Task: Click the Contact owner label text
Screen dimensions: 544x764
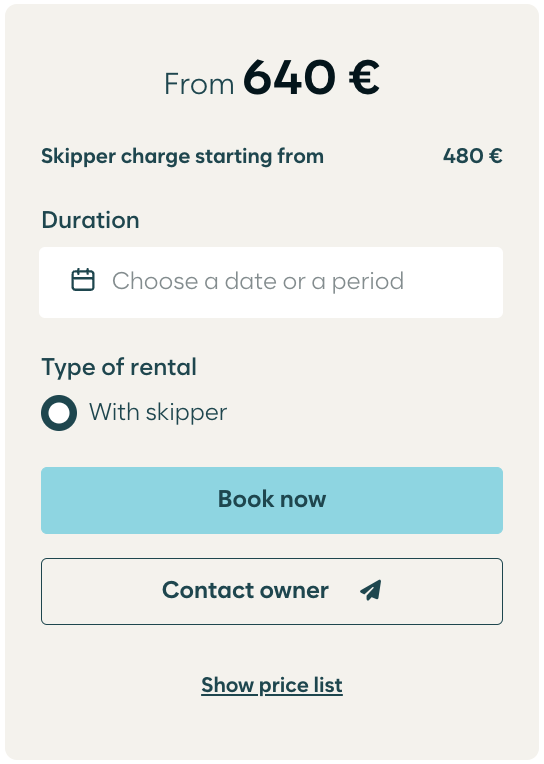Action: point(245,590)
